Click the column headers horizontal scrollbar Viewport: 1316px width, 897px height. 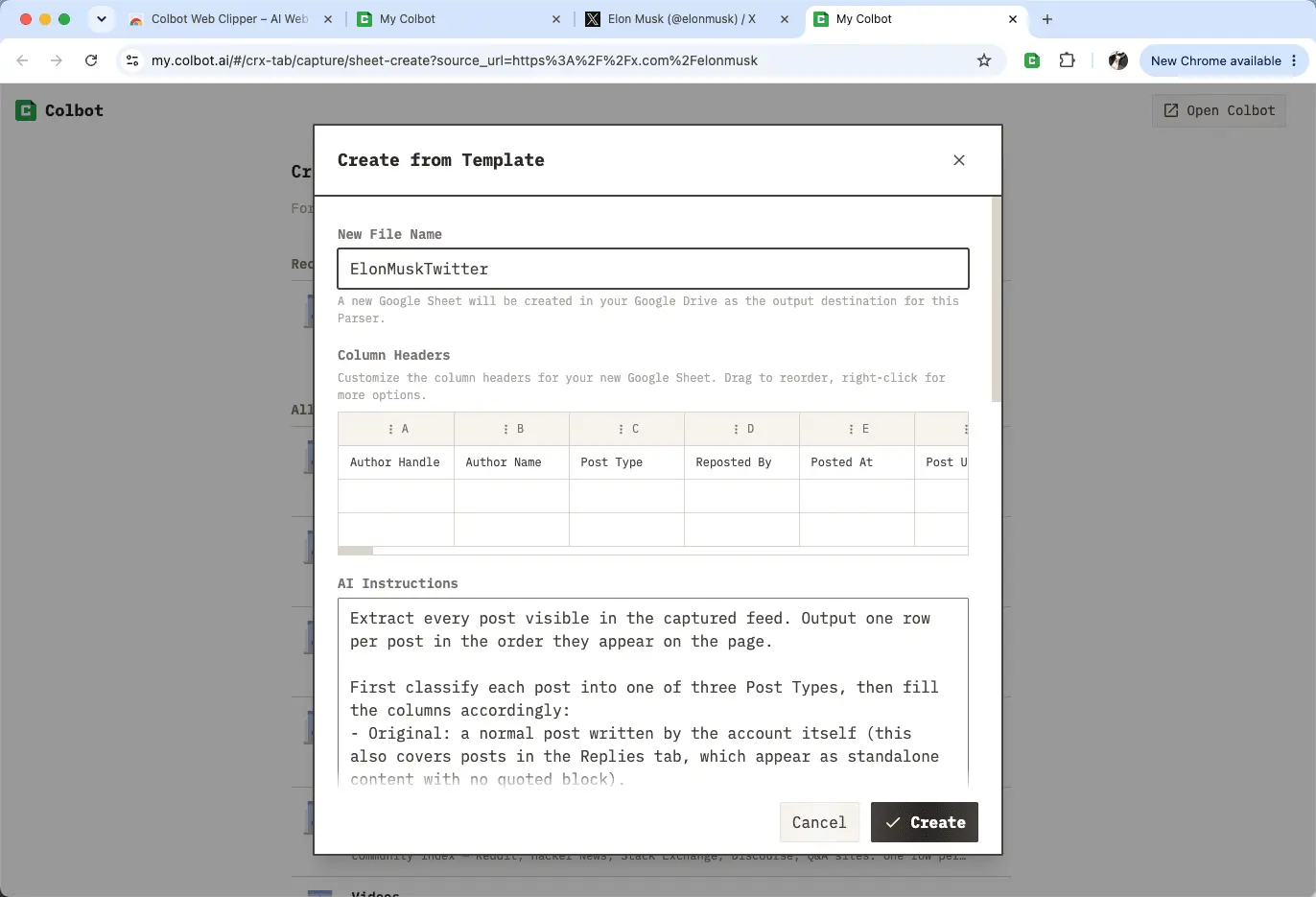[x=356, y=551]
